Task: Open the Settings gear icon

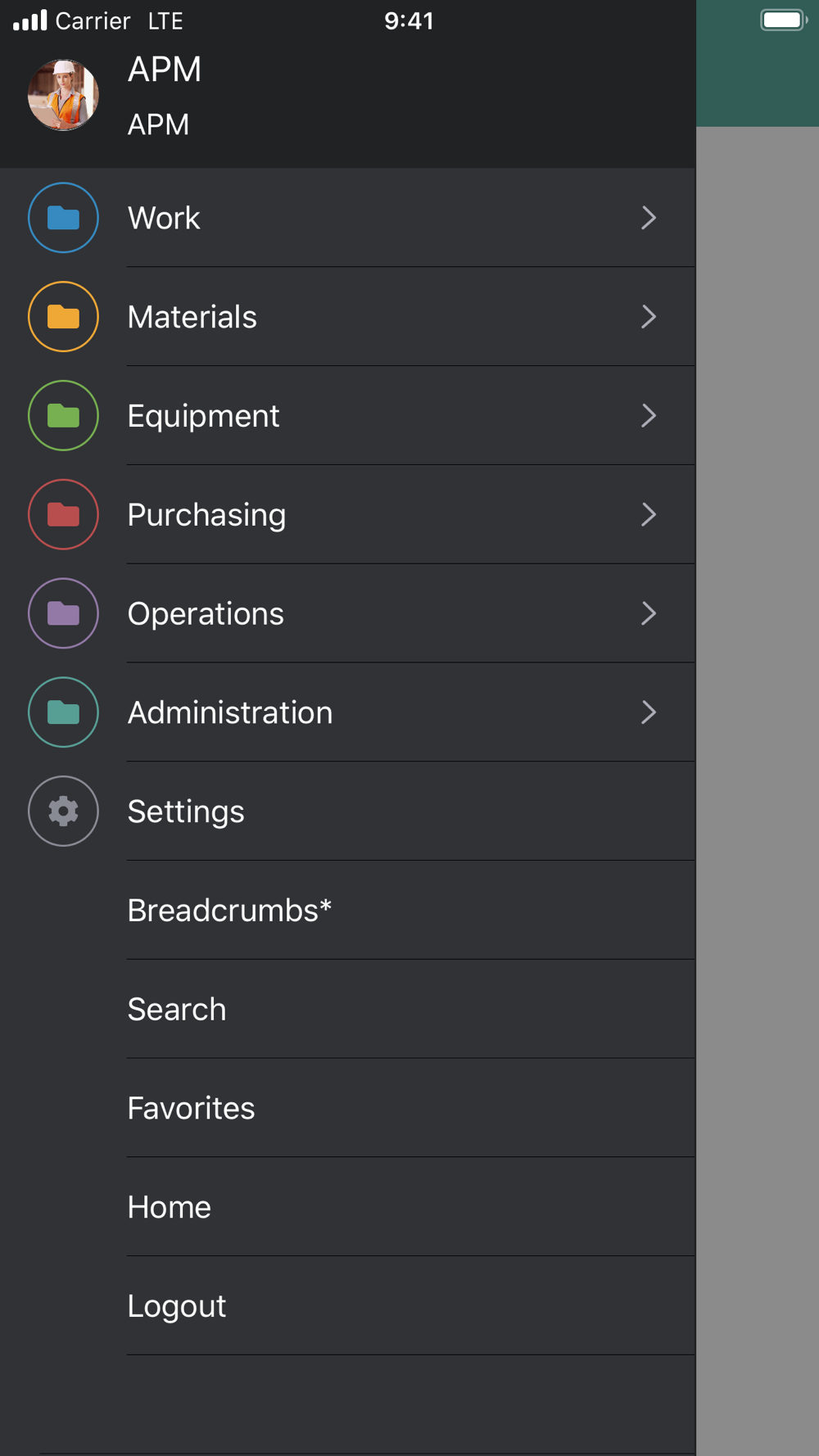Action: pyautogui.click(x=63, y=812)
